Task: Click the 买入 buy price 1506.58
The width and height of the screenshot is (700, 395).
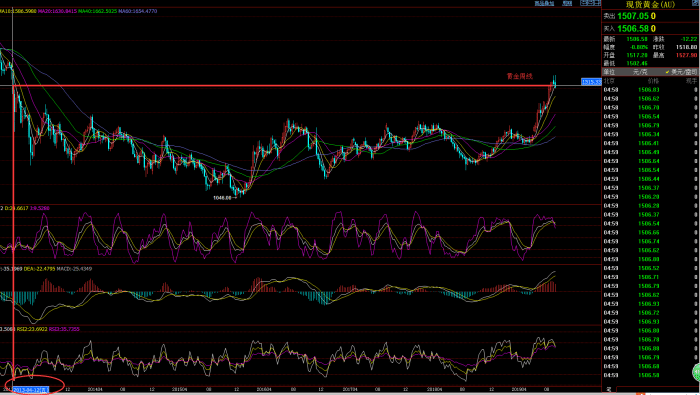Action: [633, 29]
